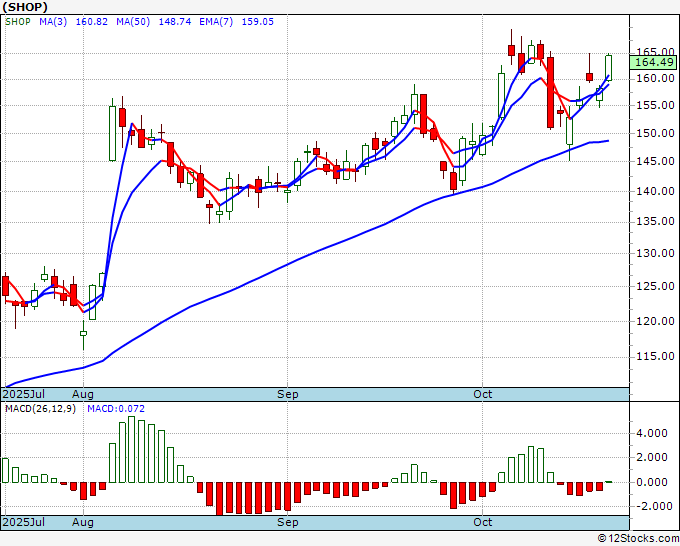
Task: Click the 120.00 price axis label
Action: point(655,321)
